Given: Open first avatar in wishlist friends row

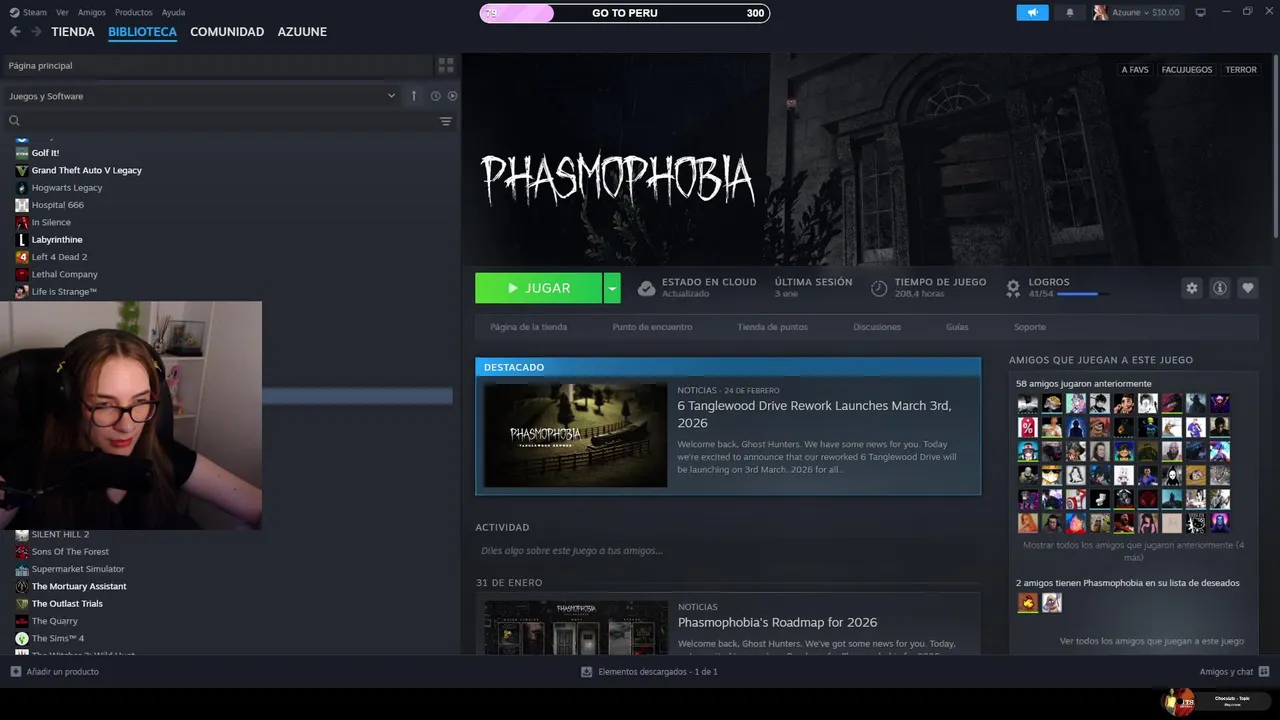Looking at the screenshot, I should (x=1028, y=603).
